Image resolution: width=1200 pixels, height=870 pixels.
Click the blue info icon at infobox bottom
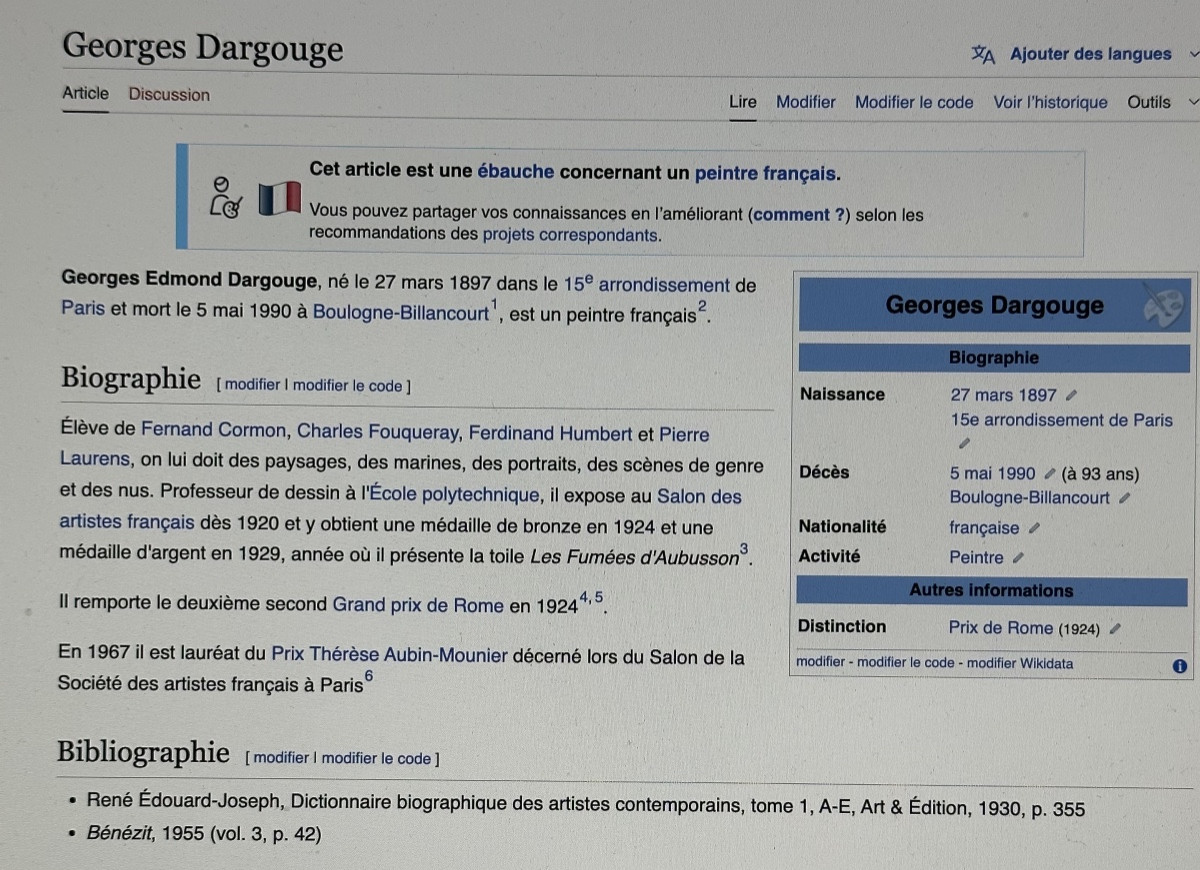1179,665
